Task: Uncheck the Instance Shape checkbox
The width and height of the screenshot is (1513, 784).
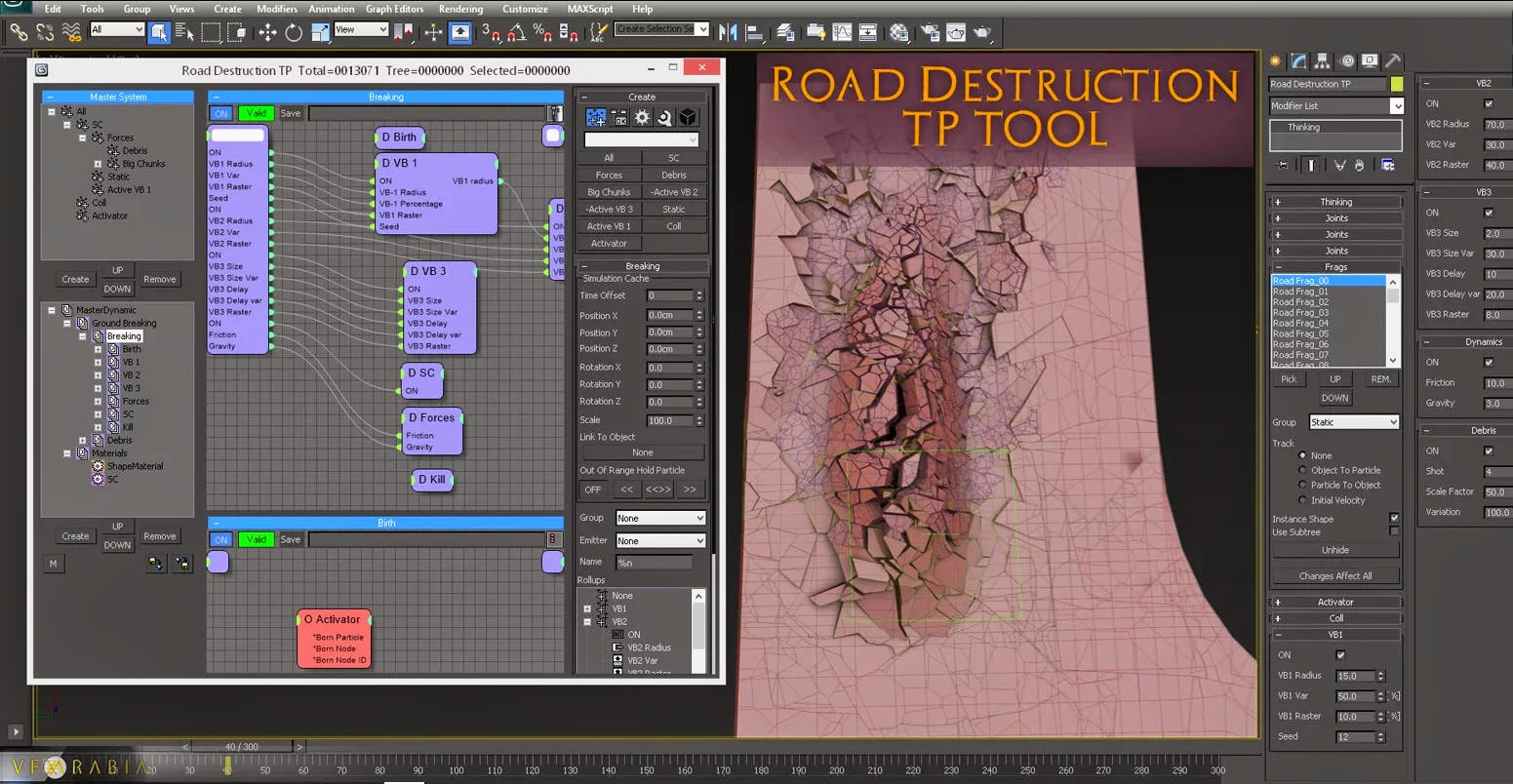Action: point(1393,518)
